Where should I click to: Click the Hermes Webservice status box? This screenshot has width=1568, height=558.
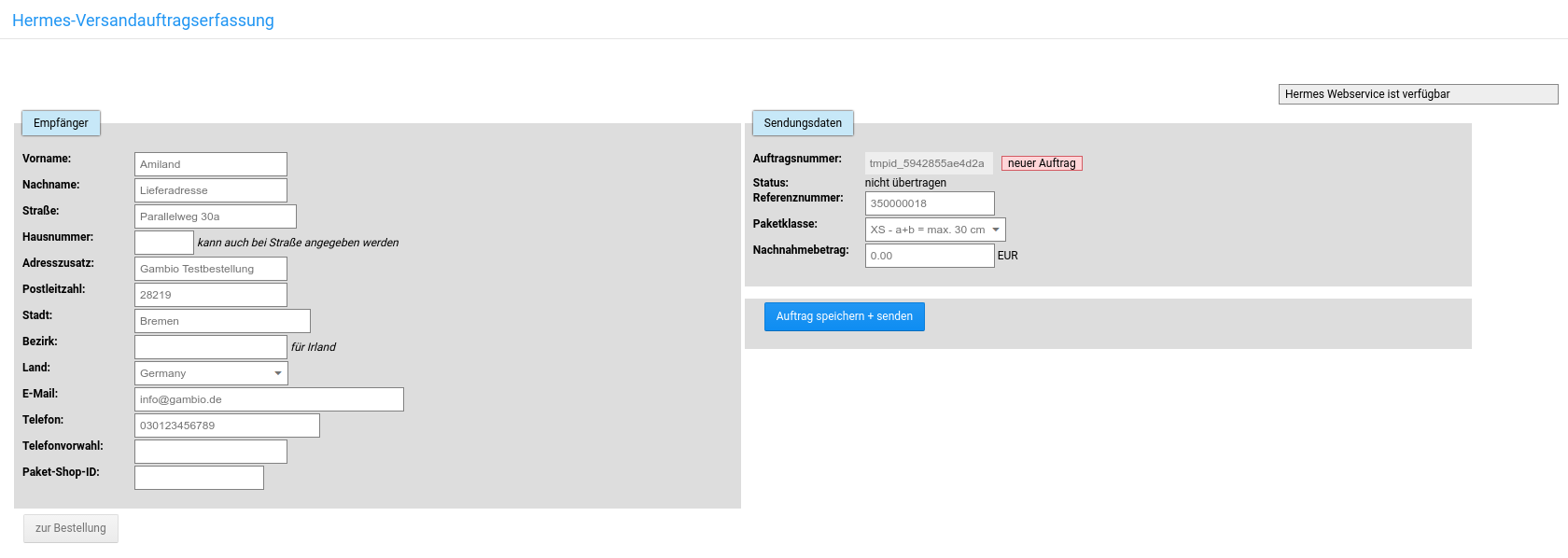click(x=1417, y=94)
